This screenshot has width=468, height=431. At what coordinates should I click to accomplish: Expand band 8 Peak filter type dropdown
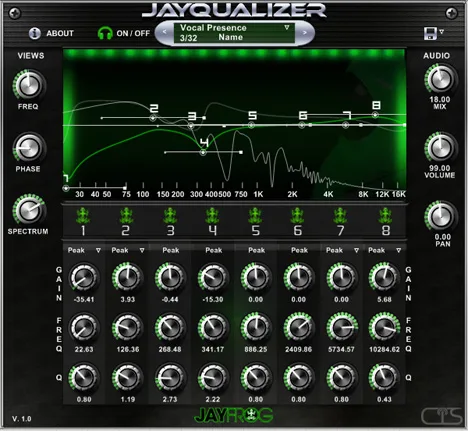point(399,250)
